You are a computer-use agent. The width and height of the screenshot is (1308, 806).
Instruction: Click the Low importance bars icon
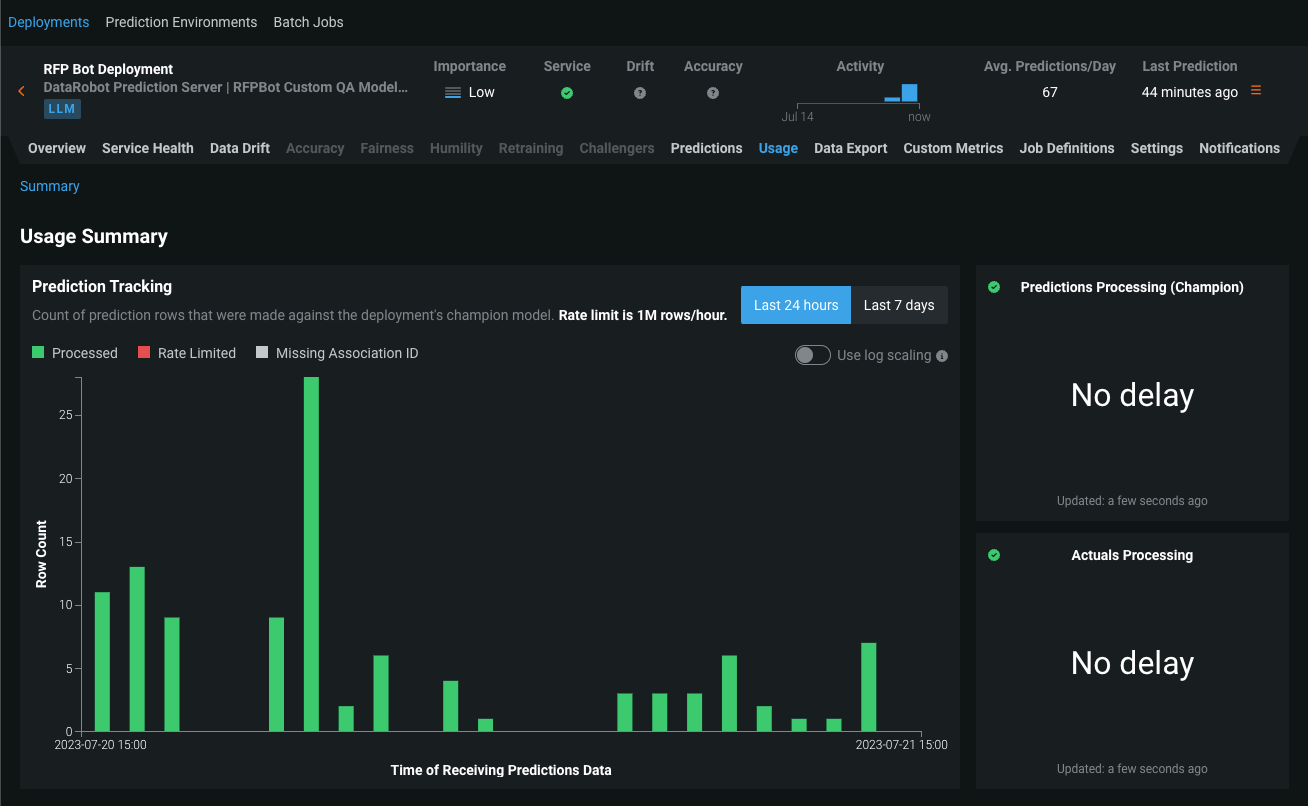pos(453,92)
